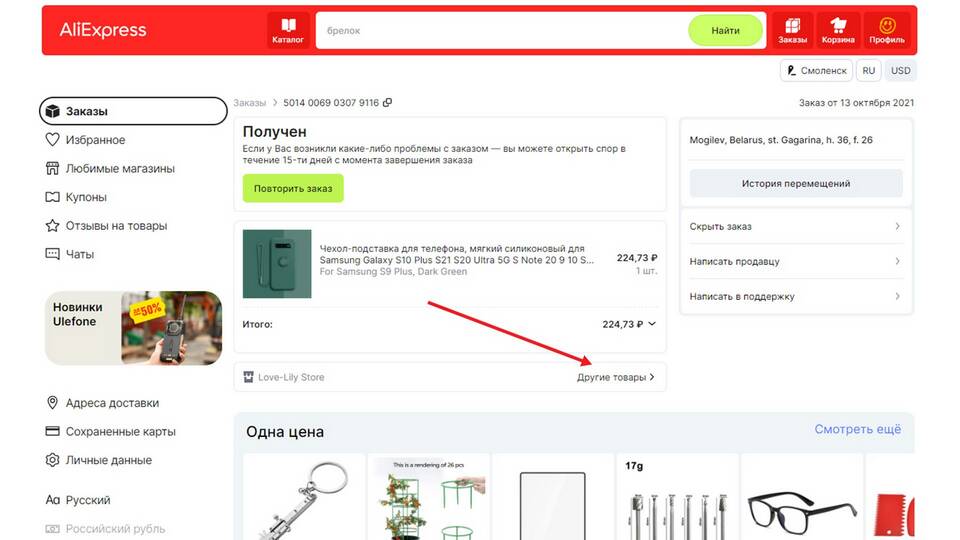Open the Другие товары link
Viewport: 960px width, 540px height.
pyautogui.click(x=615, y=377)
